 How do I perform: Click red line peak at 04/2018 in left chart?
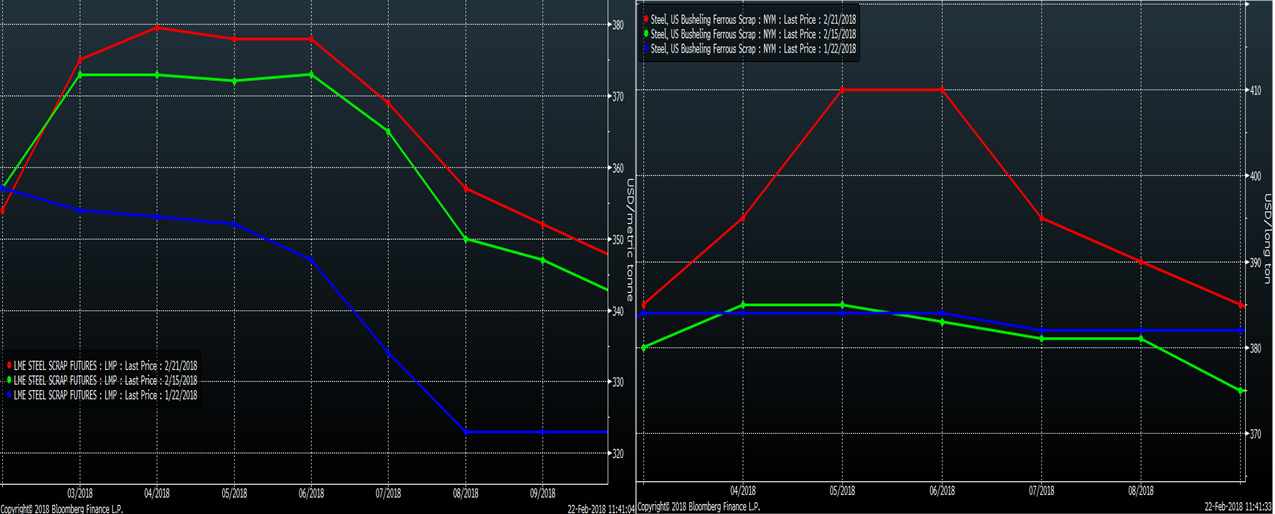[157, 27]
